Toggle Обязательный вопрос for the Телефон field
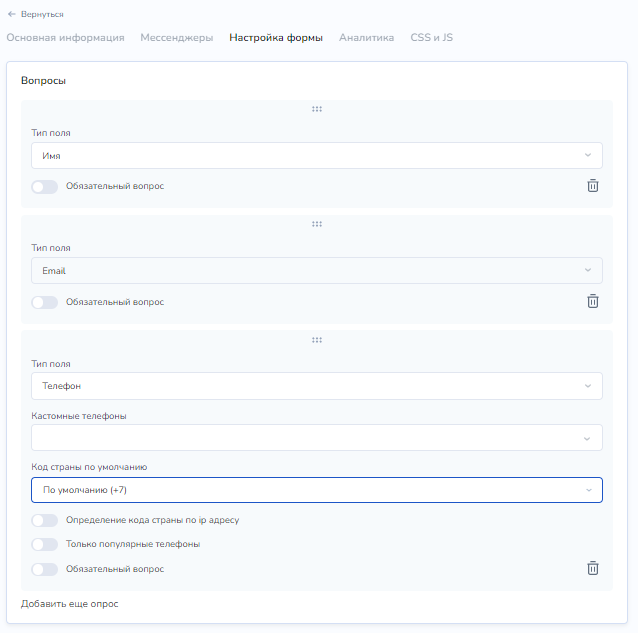 coord(45,569)
